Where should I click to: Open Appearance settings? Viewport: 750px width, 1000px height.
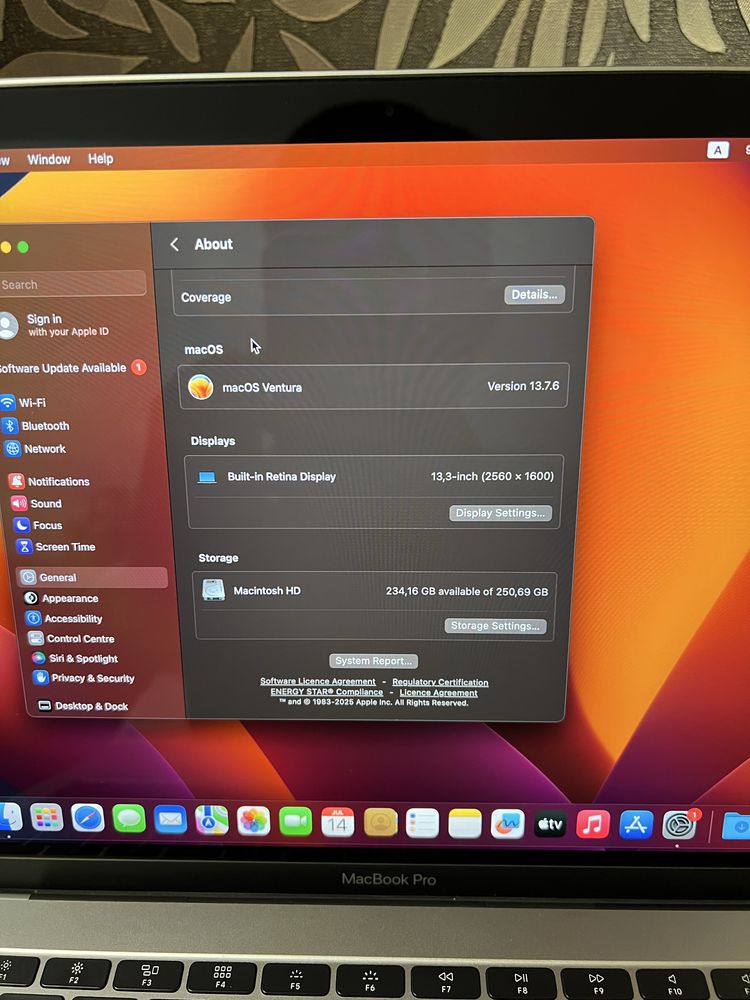(61, 598)
